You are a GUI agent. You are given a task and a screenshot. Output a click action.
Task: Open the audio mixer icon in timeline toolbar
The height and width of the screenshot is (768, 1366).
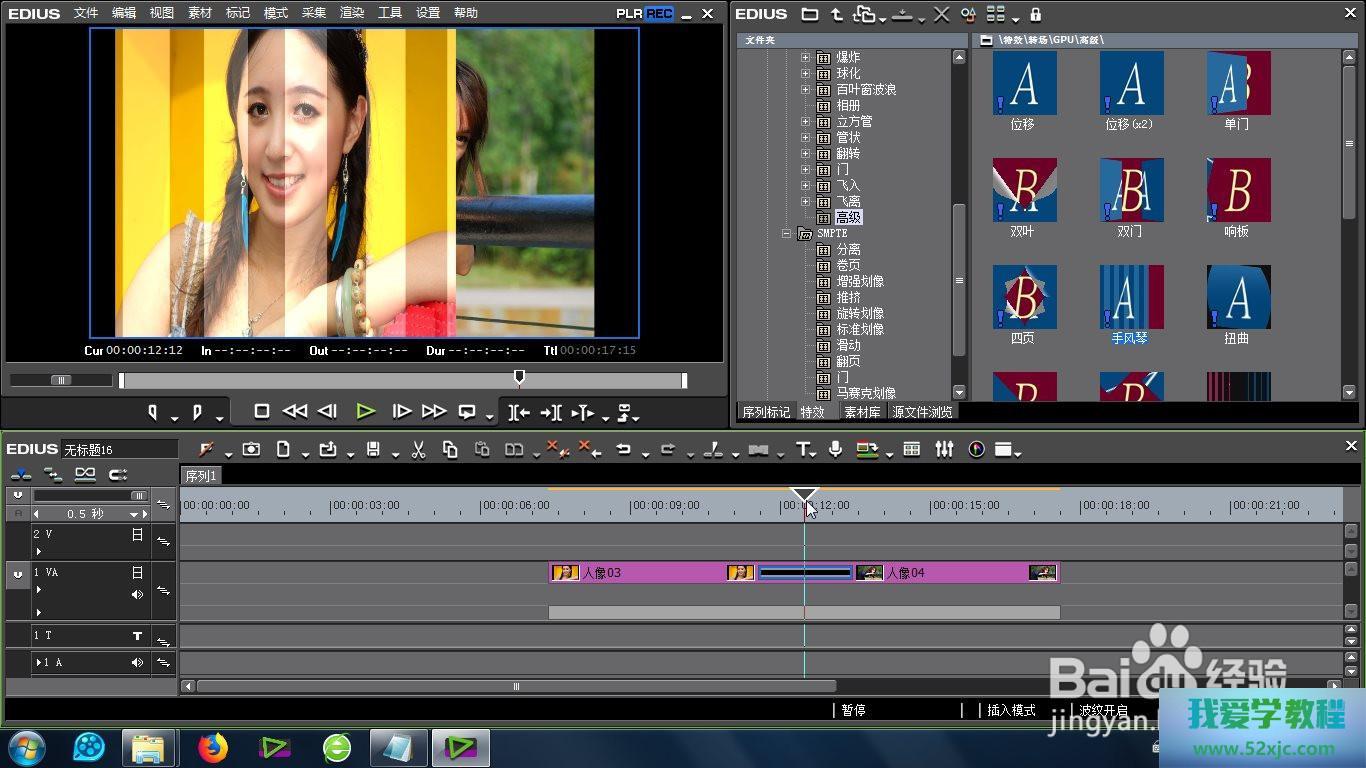944,450
